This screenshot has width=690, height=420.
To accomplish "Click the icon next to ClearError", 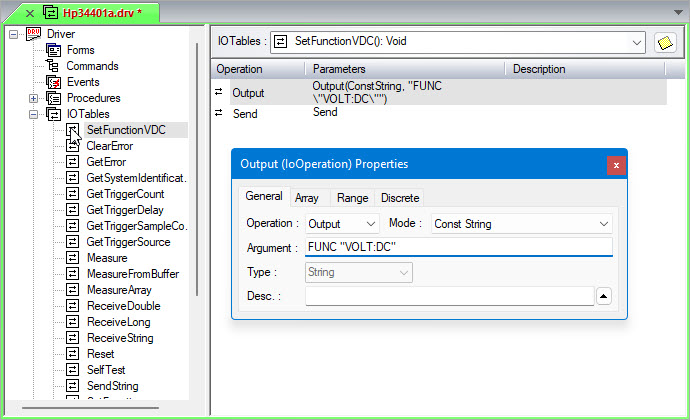I will [73, 146].
